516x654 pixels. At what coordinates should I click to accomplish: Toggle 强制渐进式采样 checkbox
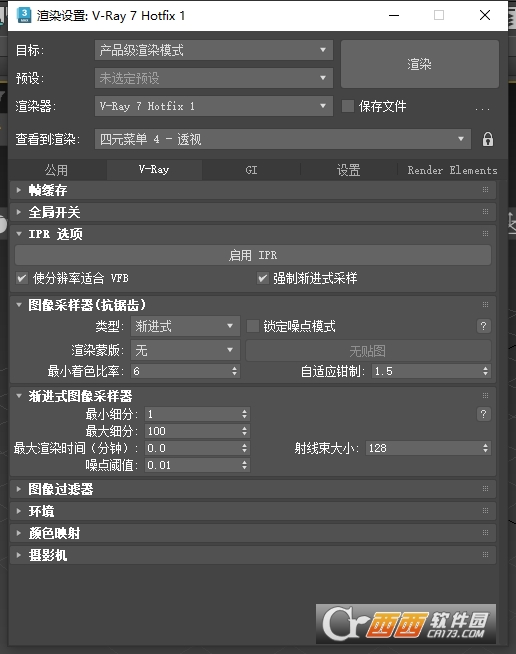click(262, 278)
